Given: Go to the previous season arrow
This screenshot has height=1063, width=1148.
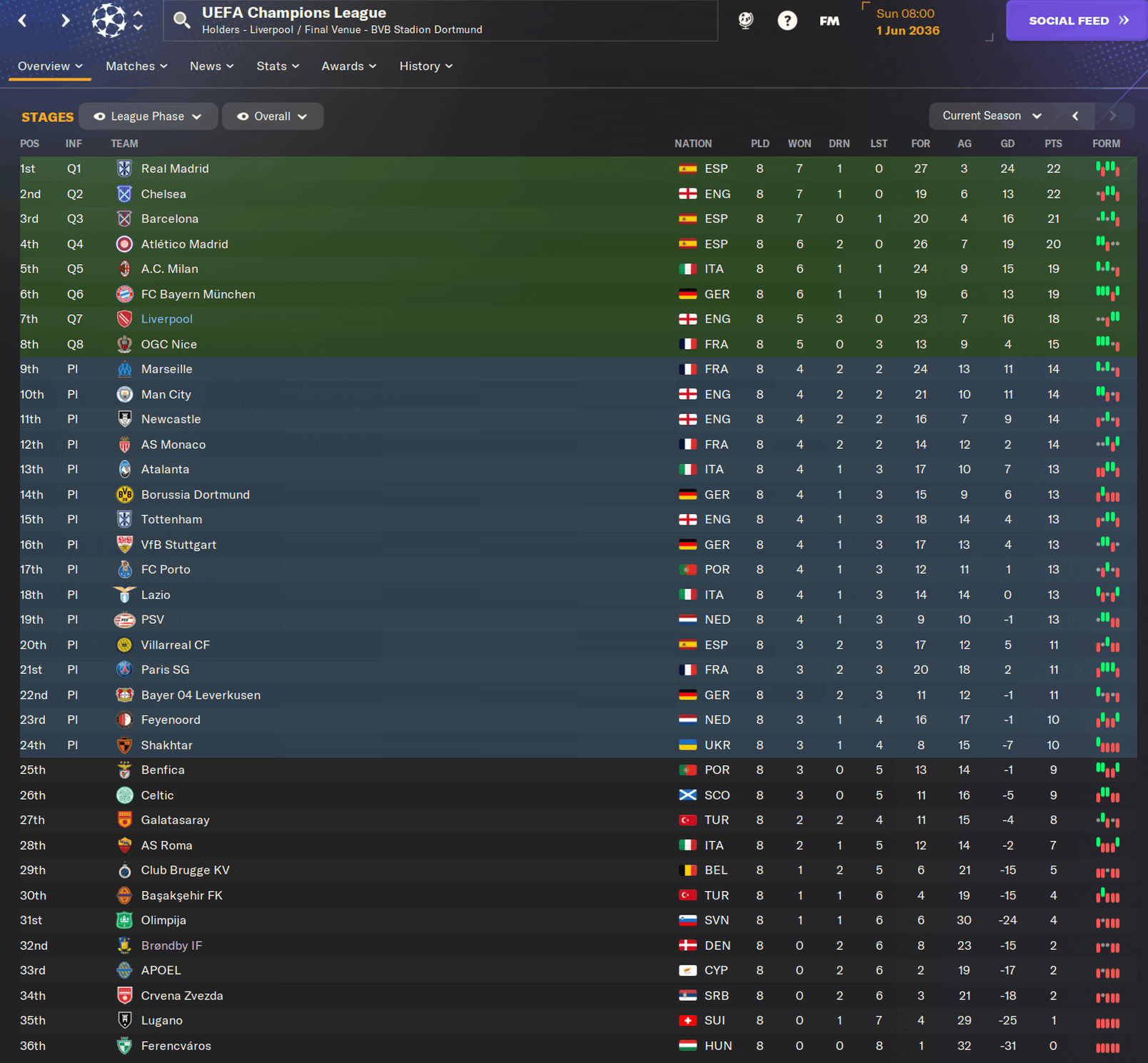Looking at the screenshot, I should pyautogui.click(x=1075, y=116).
